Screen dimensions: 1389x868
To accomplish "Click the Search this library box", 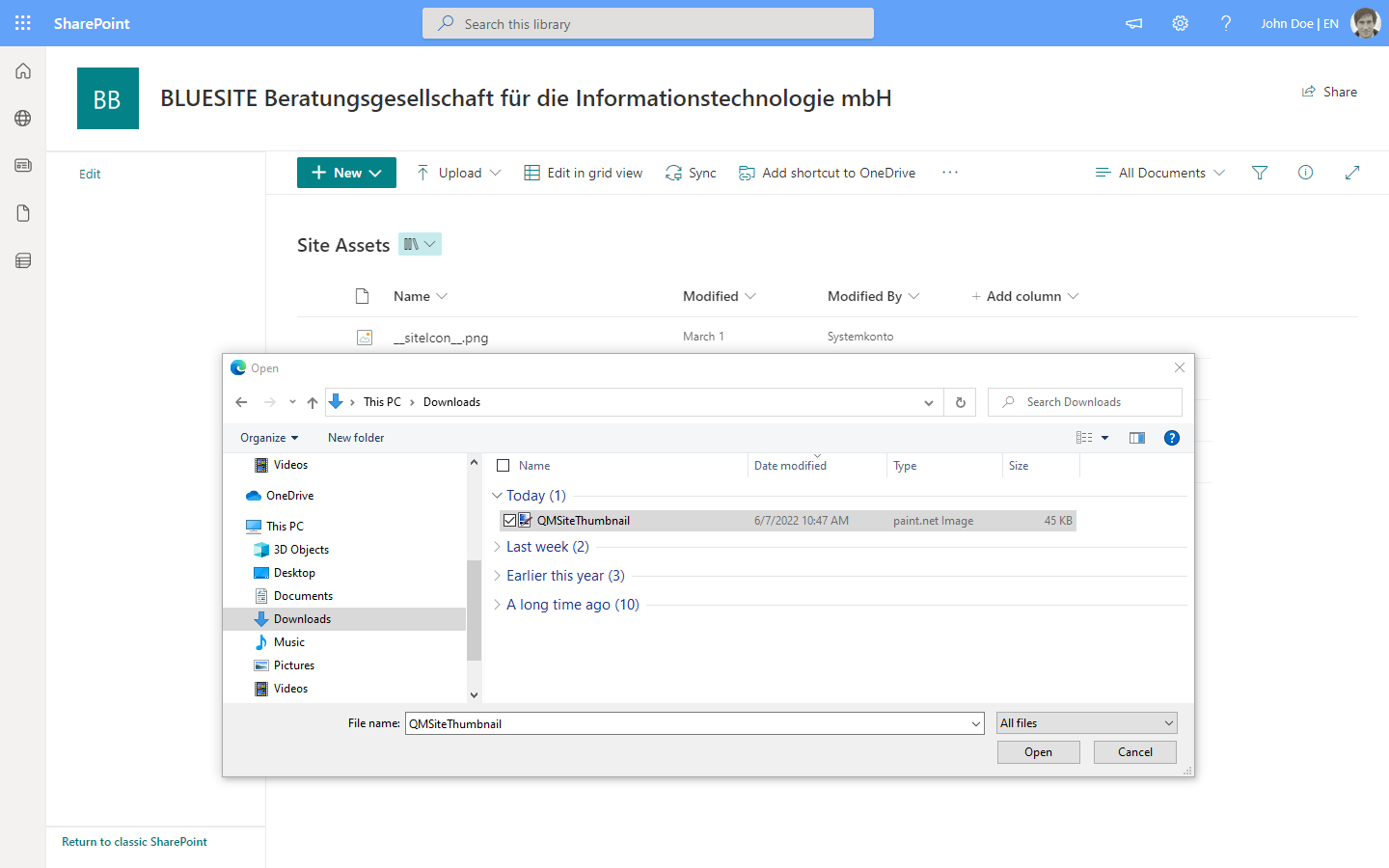I will point(648,23).
